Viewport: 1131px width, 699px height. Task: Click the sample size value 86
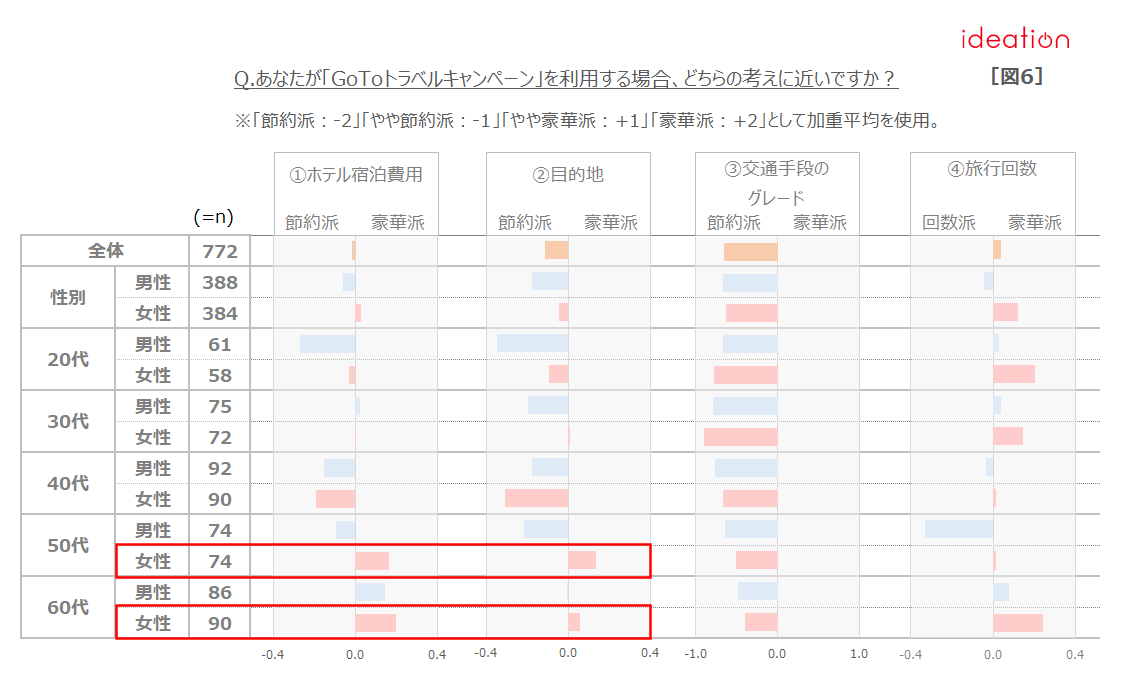tap(219, 593)
